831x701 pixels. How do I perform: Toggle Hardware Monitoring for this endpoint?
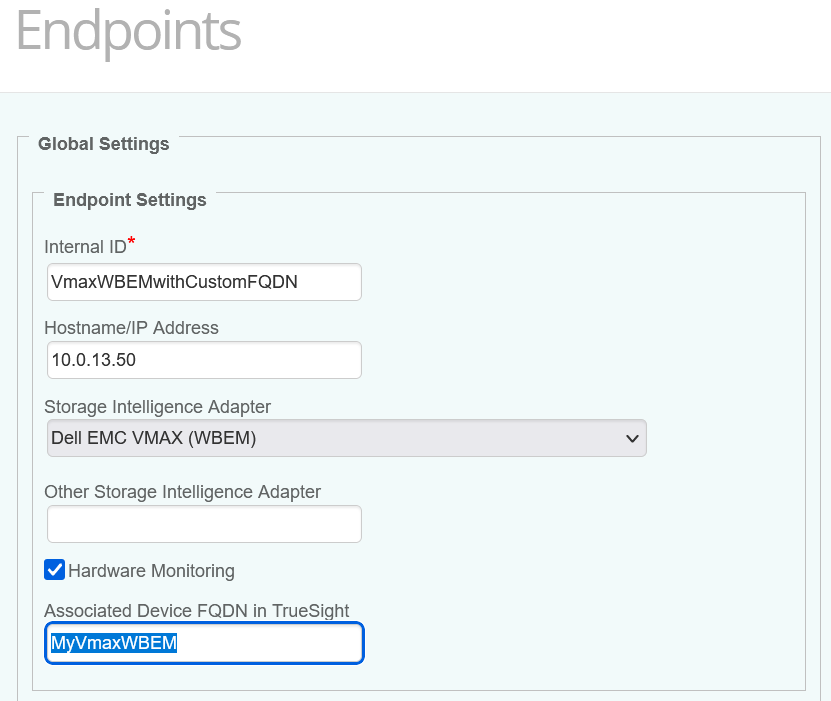[x=54, y=570]
